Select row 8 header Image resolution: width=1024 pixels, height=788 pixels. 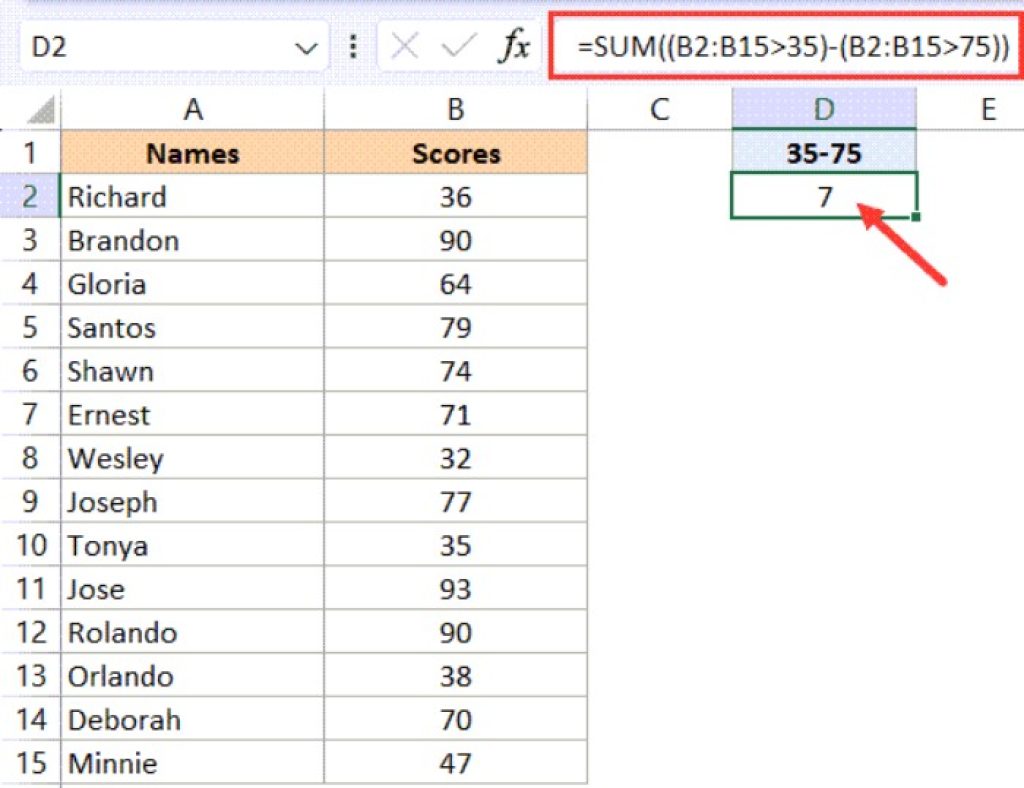30,459
